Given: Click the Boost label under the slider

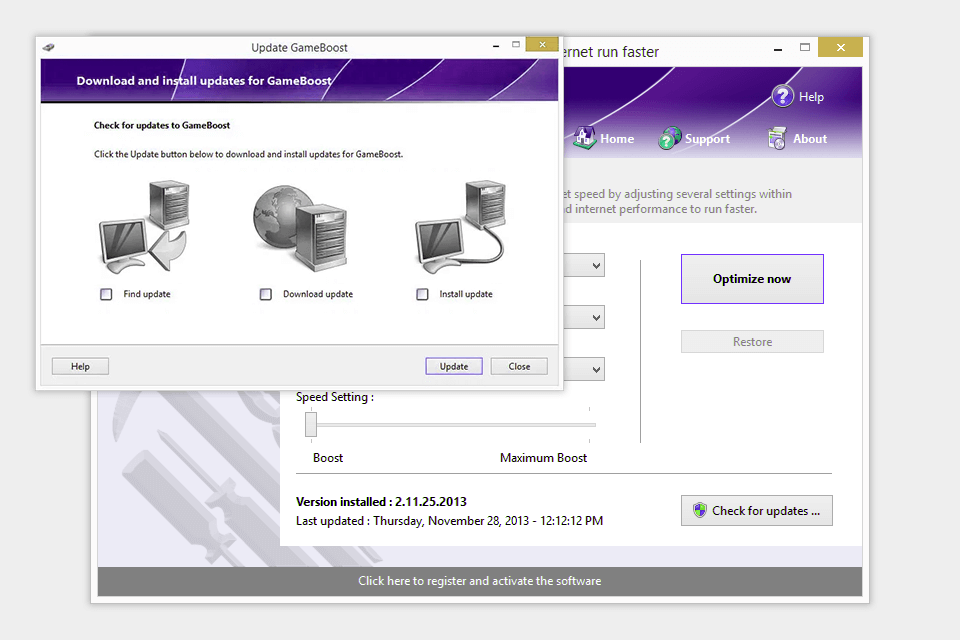Looking at the screenshot, I should 328,457.
